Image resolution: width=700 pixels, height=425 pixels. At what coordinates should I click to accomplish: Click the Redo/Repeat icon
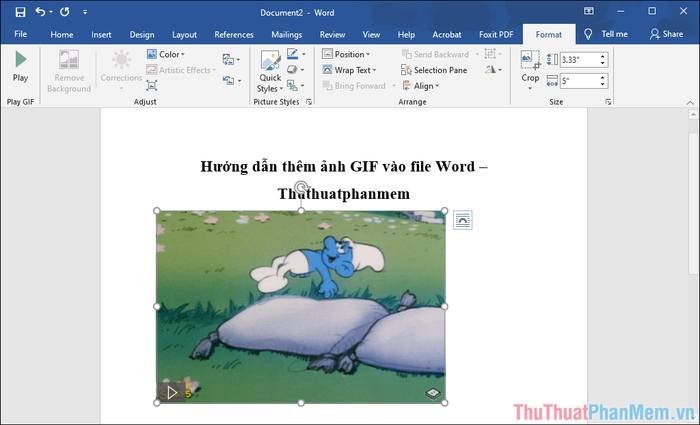coord(65,12)
